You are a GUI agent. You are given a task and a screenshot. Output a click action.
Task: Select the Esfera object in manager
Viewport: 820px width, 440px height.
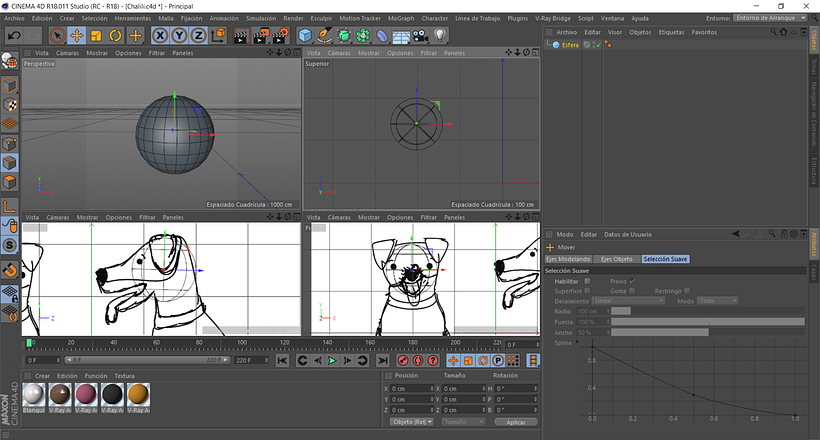570,45
